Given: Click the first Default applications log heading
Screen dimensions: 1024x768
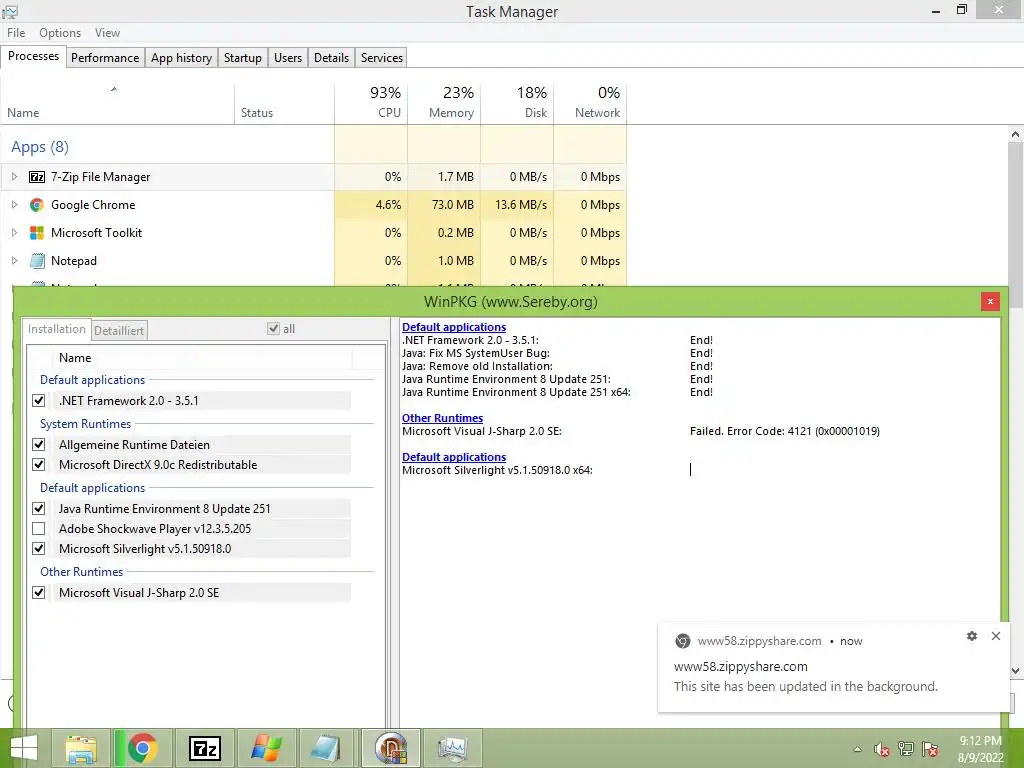Looking at the screenshot, I should click(x=454, y=327).
